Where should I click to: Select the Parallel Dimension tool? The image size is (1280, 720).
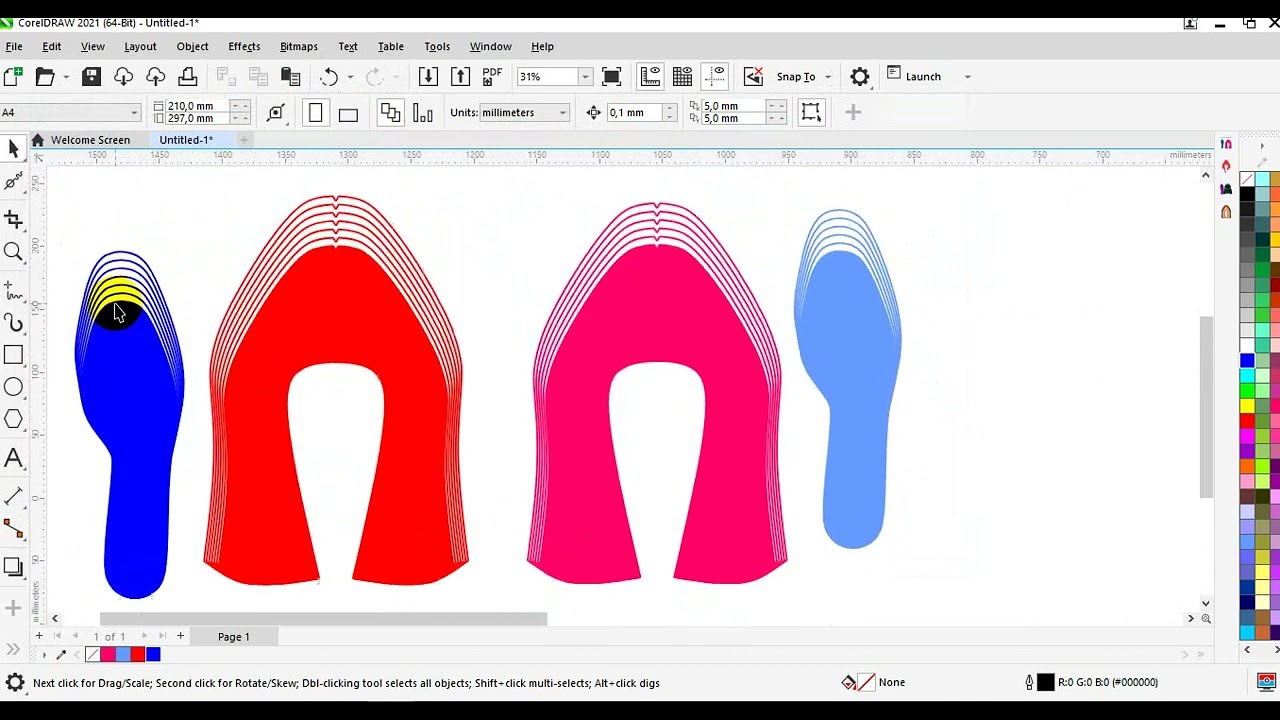[13, 497]
